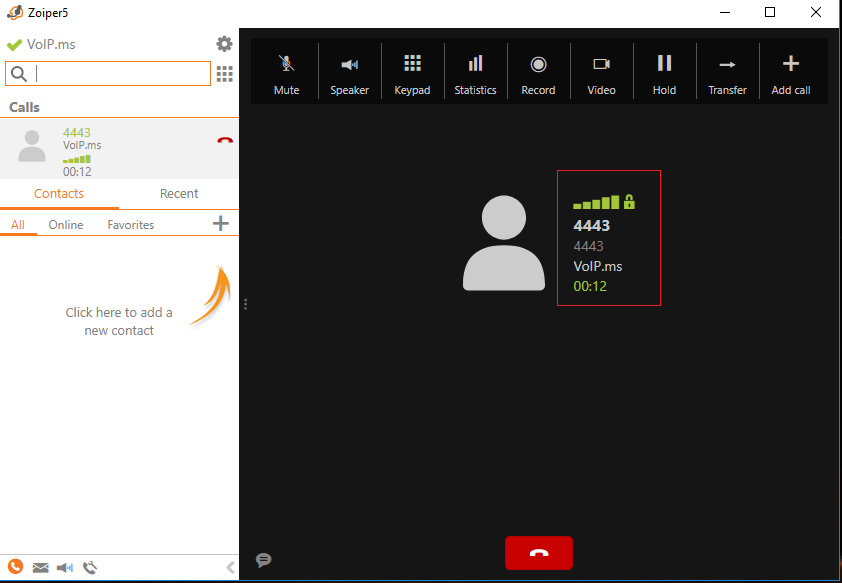Transfer the current call

727,70
